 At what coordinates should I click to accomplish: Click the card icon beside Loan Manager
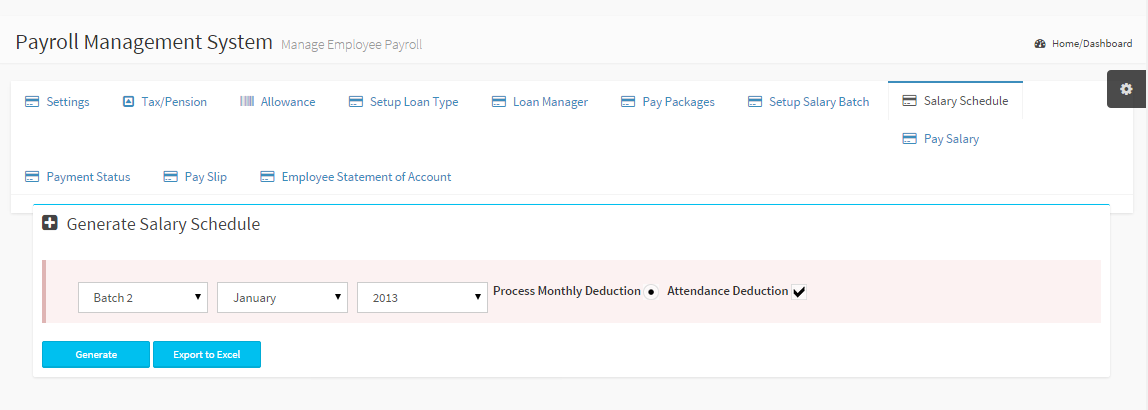click(x=498, y=102)
